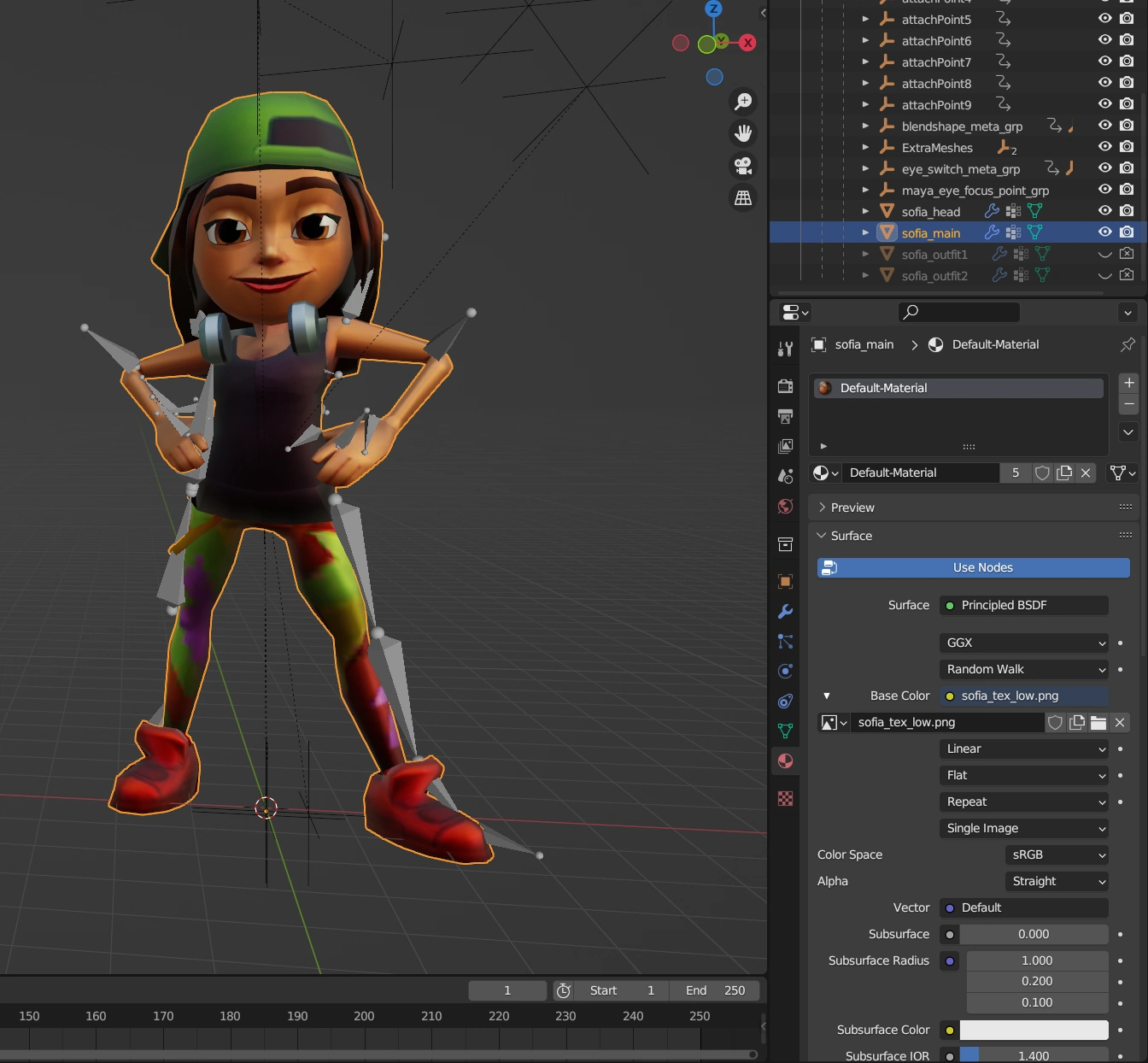Click the Principled BSDF surface shader field
Image resolution: width=1148 pixels, height=1063 pixels.
coord(1023,605)
